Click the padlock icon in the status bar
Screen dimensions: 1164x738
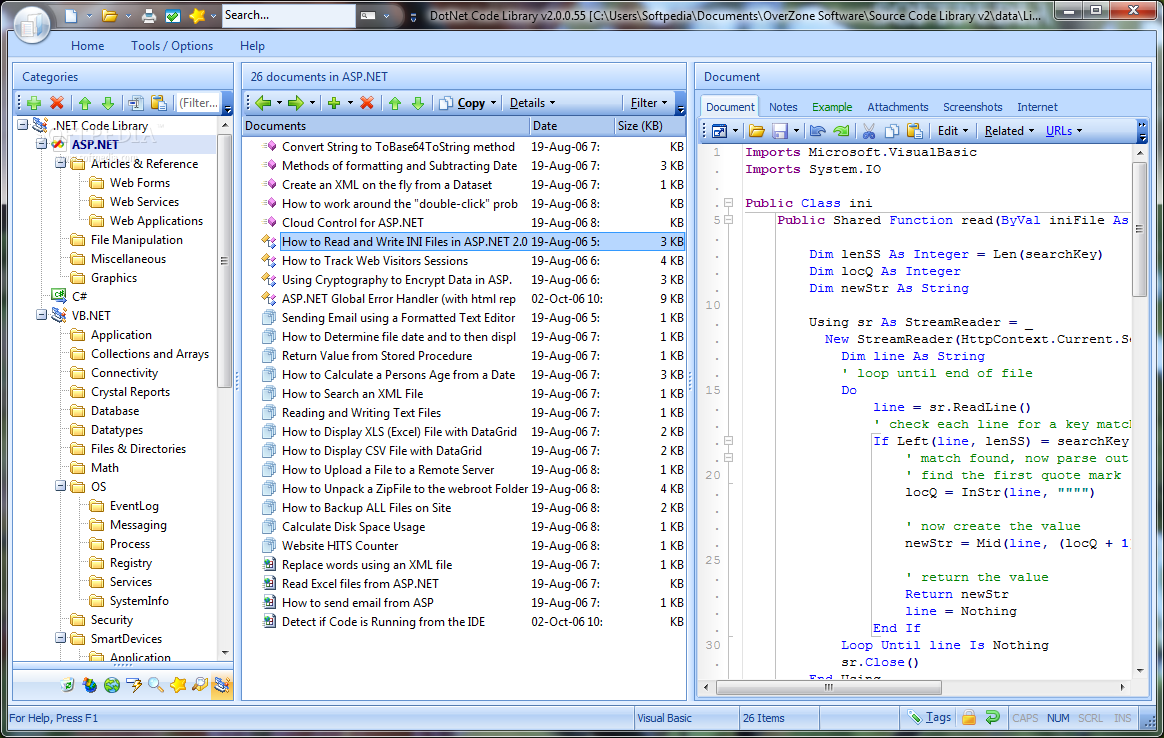pyautogui.click(x=969, y=717)
